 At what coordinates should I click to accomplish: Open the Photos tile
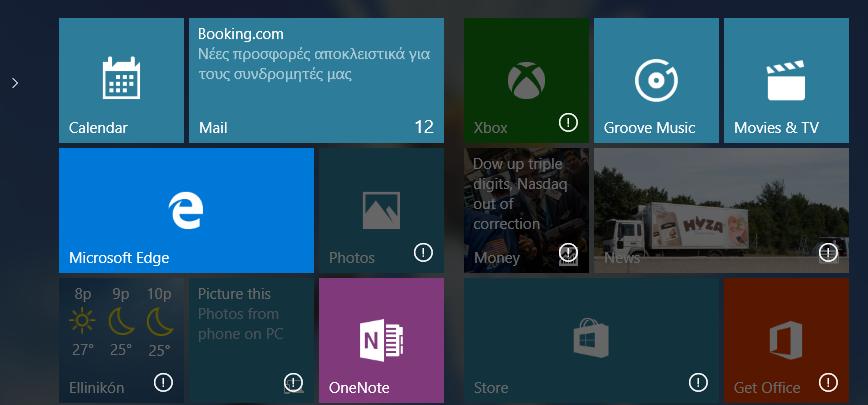click(x=381, y=210)
